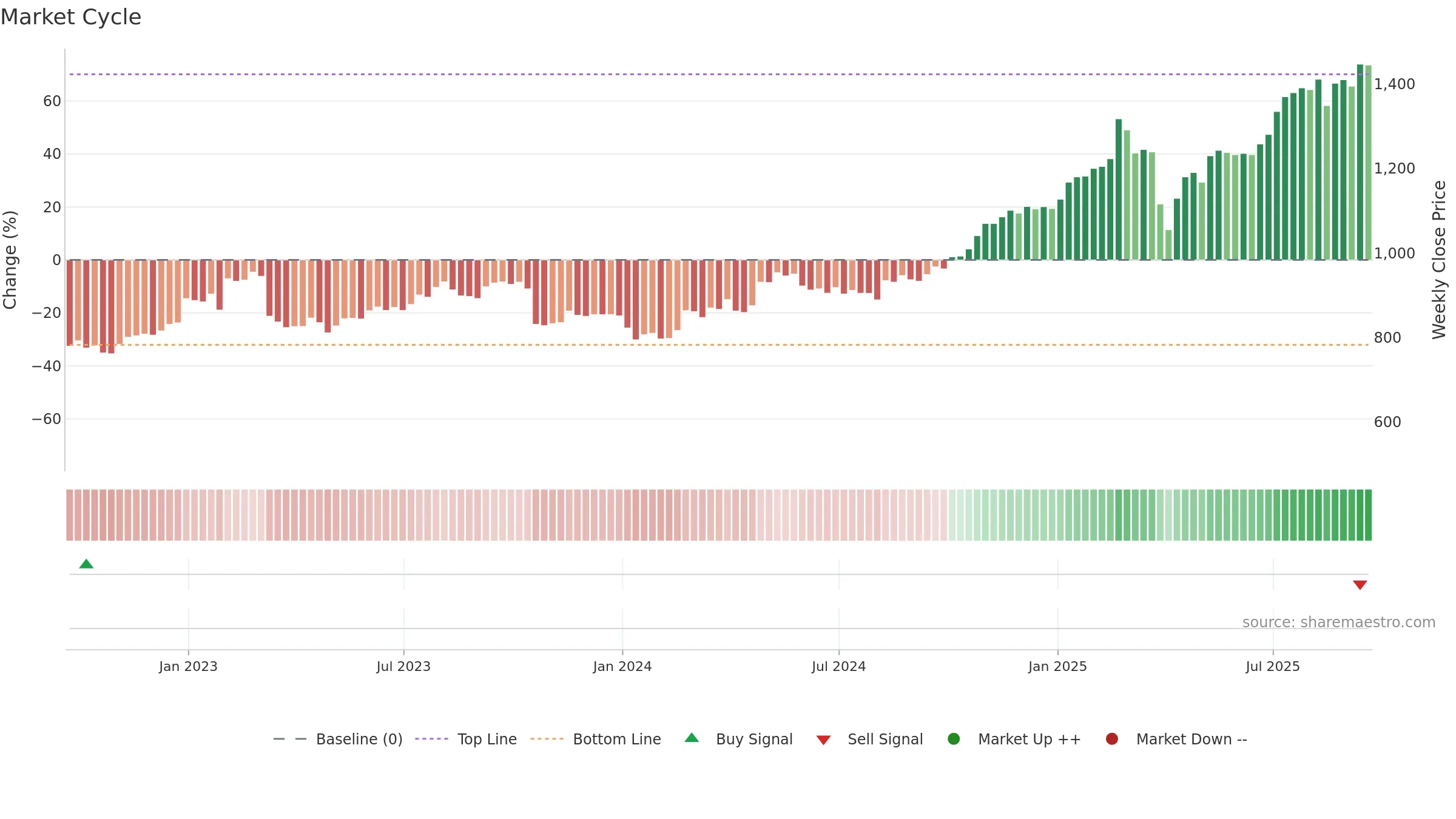
Task: Click the 1,000 price axis label
Action: click(1394, 254)
